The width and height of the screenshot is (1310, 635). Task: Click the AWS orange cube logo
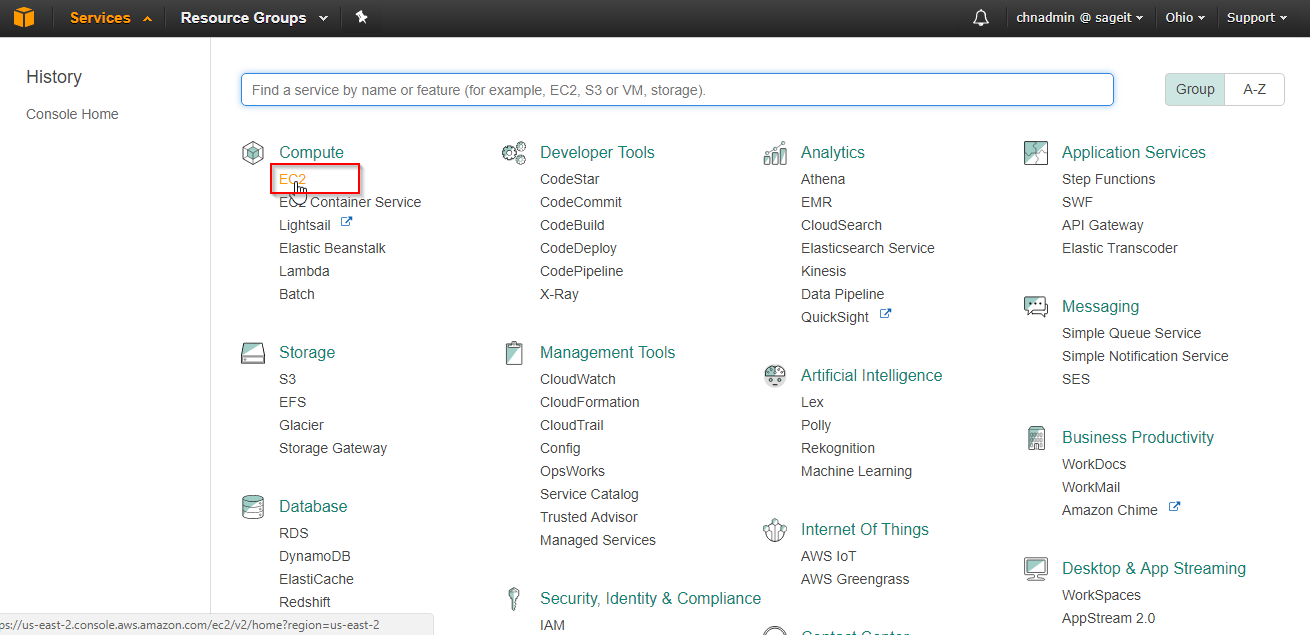tap(24, 18)
